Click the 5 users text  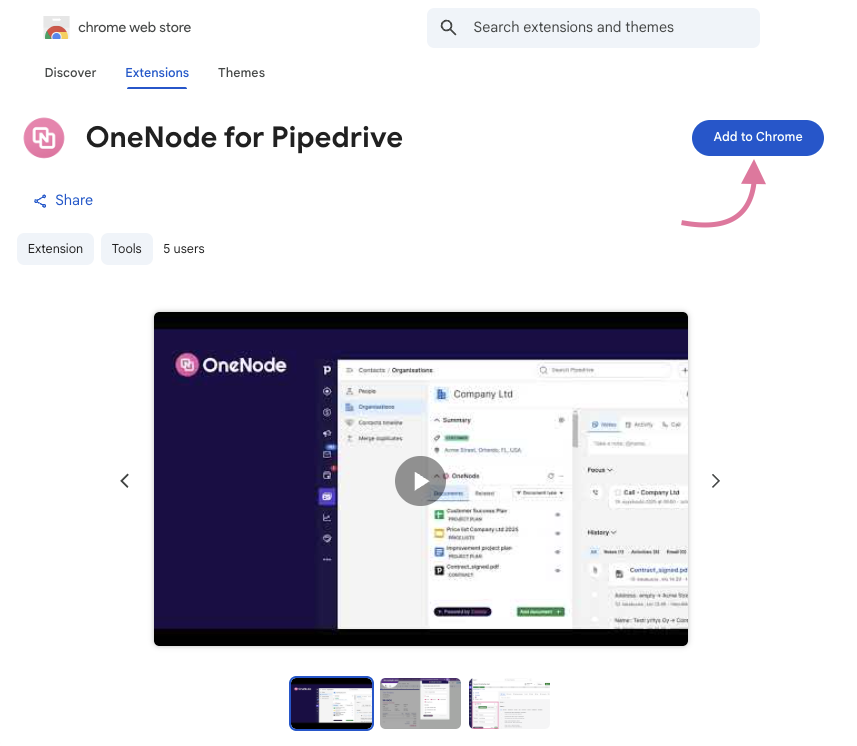(x=184, y=249)
